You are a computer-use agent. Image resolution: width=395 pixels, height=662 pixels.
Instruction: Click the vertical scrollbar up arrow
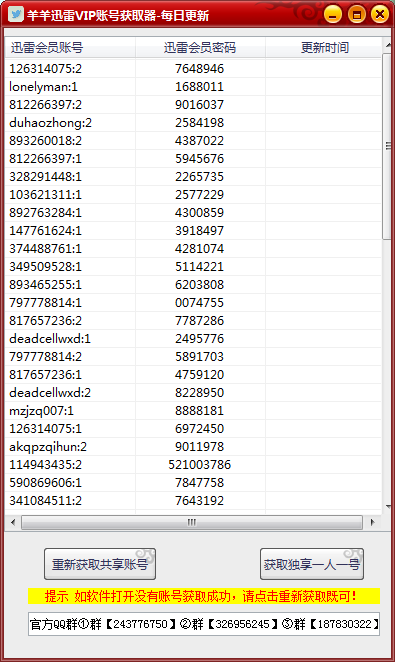click(x=387, y=44)
